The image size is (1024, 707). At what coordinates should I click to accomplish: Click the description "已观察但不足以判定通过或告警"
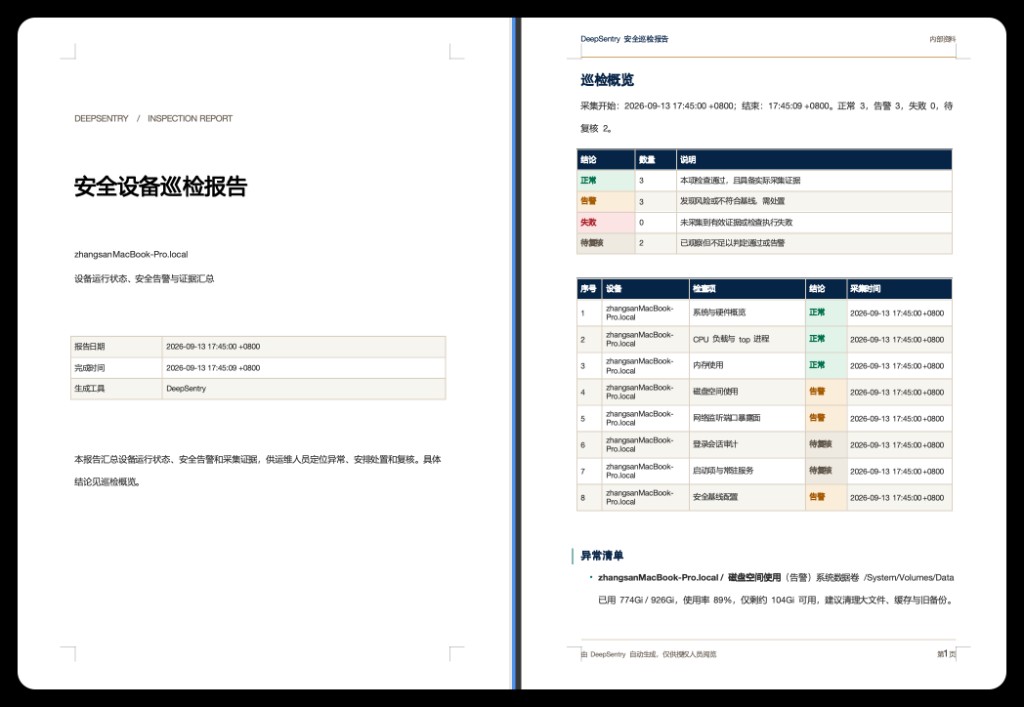(x=732, y=243)
